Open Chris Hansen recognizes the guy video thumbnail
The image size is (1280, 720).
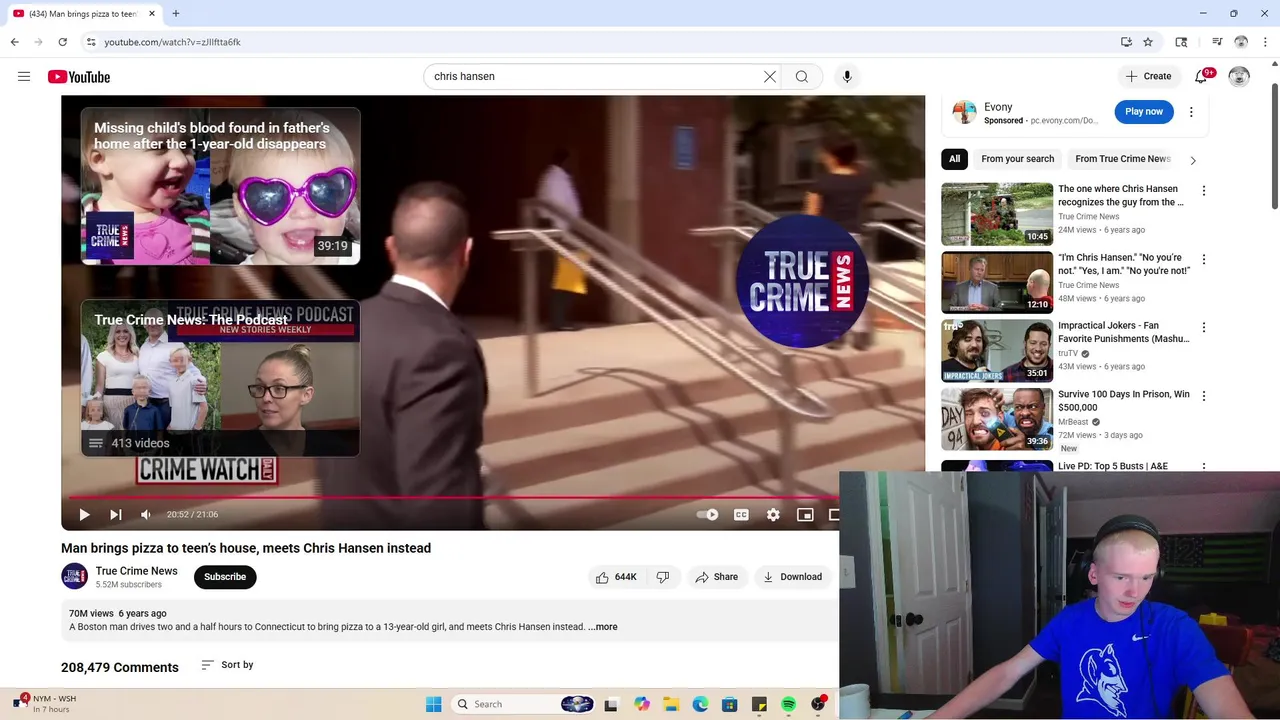(x=997, y=214)
